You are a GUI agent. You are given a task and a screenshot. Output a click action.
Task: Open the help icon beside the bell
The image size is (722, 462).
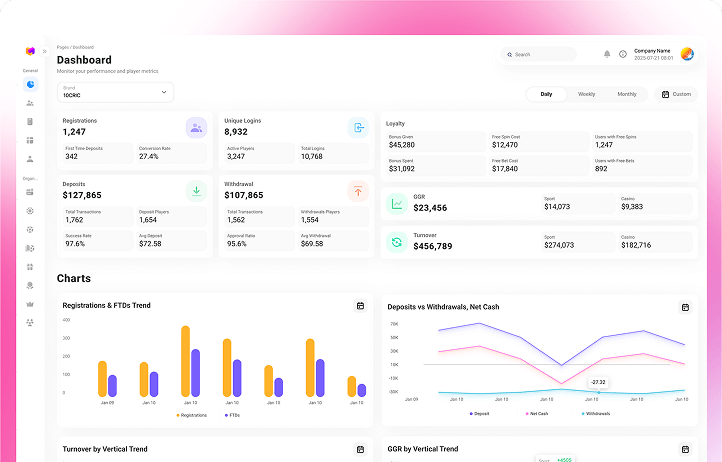click(x=623, y=54)
